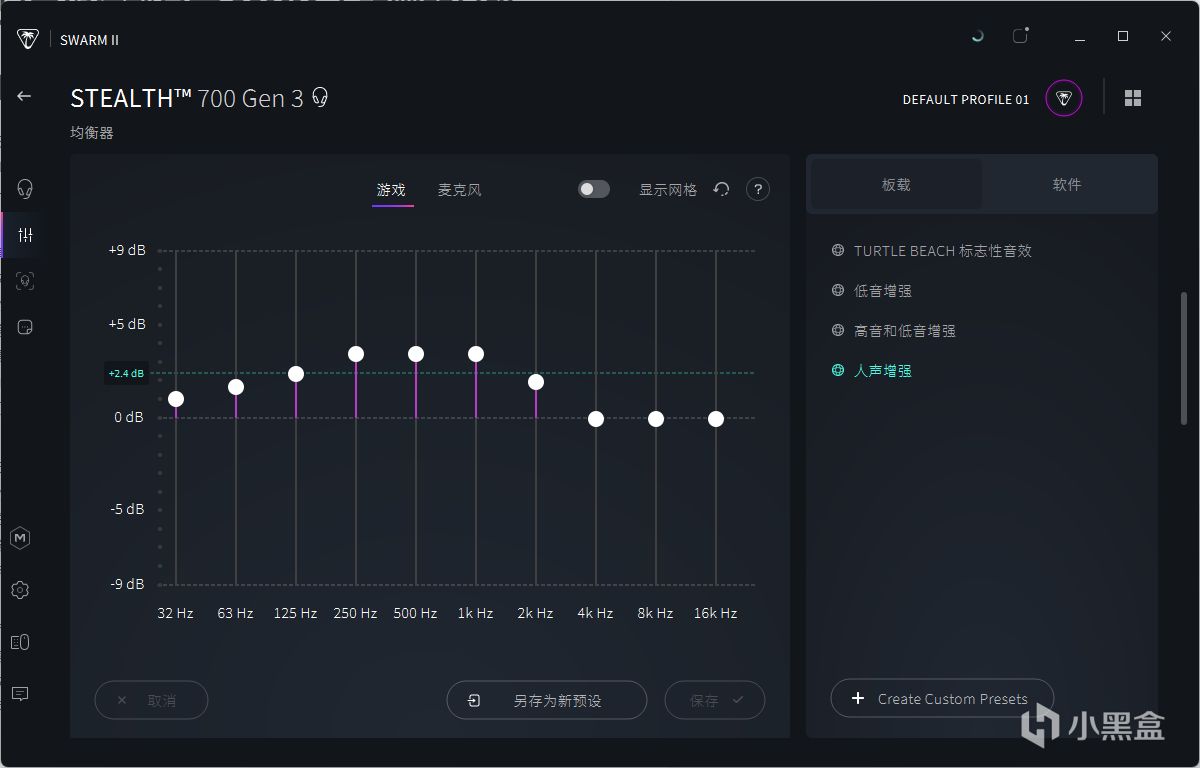Image resolution: width=1200 pixels, height=768 pixels.
Task: Click the SWARM II title text
Action: tap(89, 40)
